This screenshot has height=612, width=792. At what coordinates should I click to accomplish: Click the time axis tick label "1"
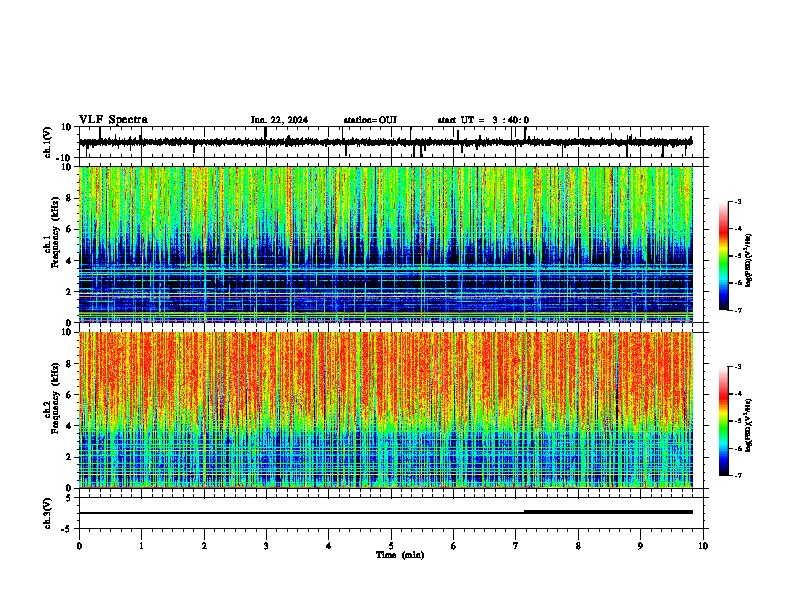click(141, 546)
